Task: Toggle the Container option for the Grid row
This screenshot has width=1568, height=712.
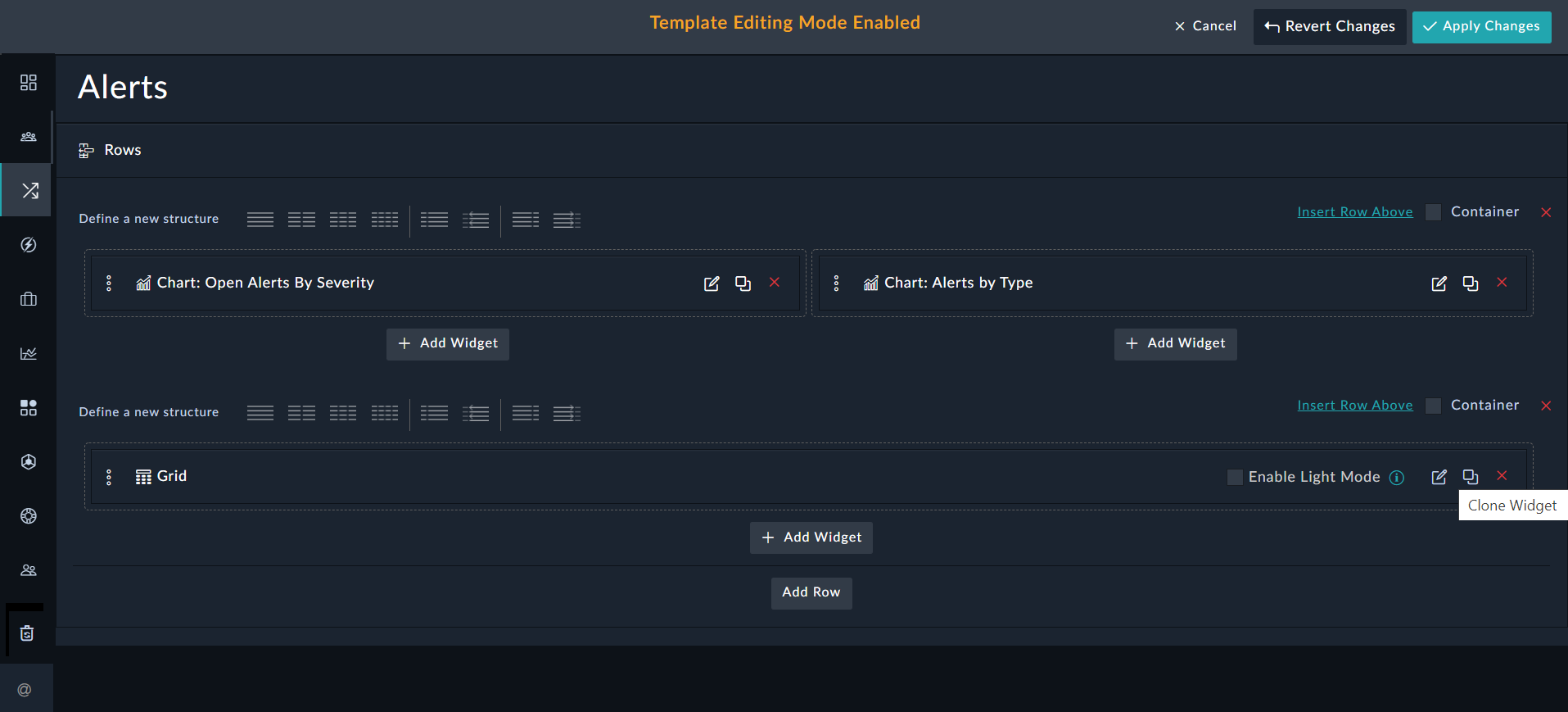Action: click(1433, 406)
